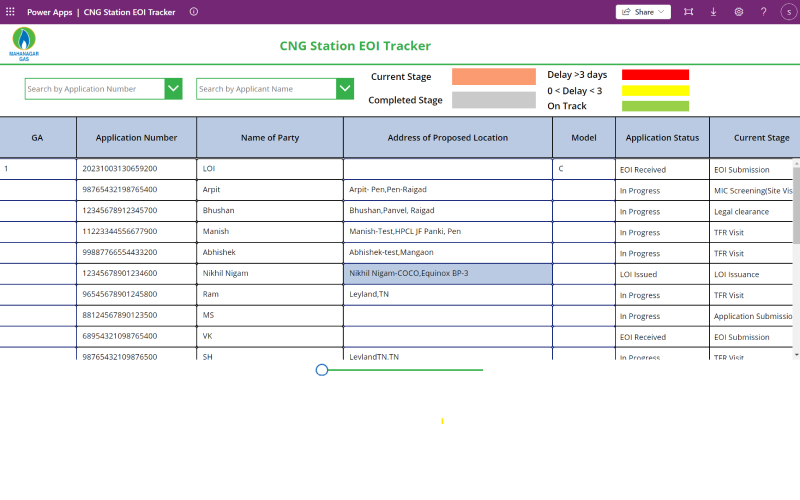Click the party name Arpit
The height and width of the screenshot is (500, 800).
coord(211,189)
